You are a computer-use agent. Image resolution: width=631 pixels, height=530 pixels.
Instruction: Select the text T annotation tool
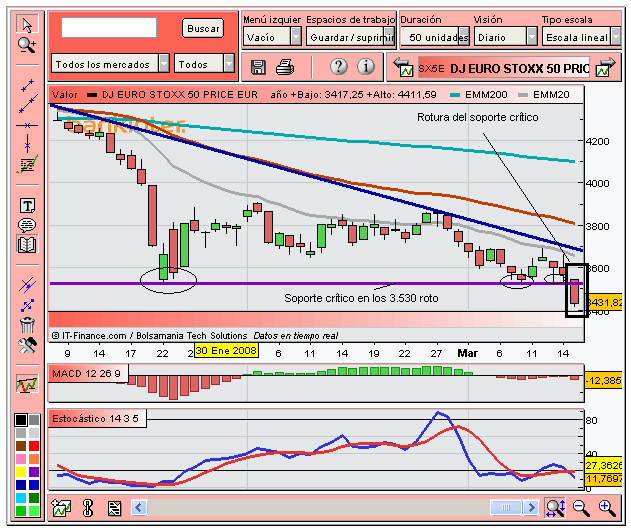27,206
